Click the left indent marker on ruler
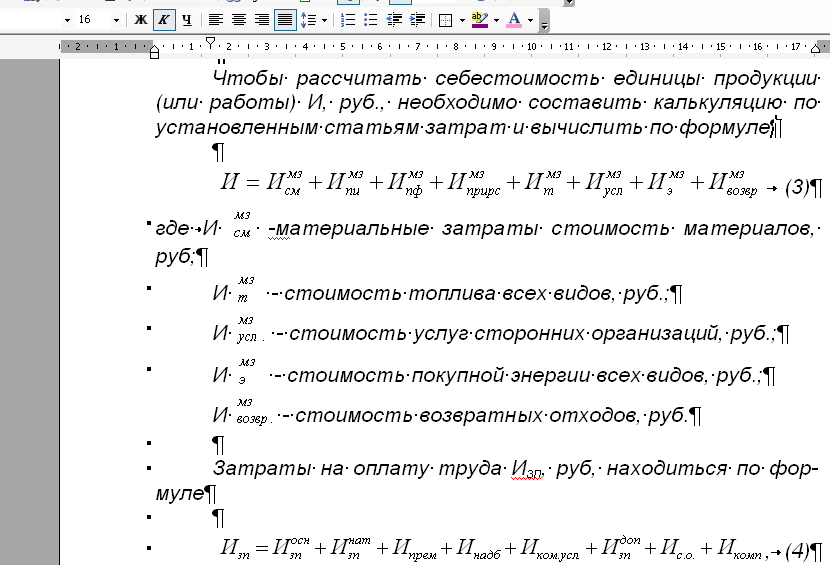830x565 pixels. coord(154,52)
